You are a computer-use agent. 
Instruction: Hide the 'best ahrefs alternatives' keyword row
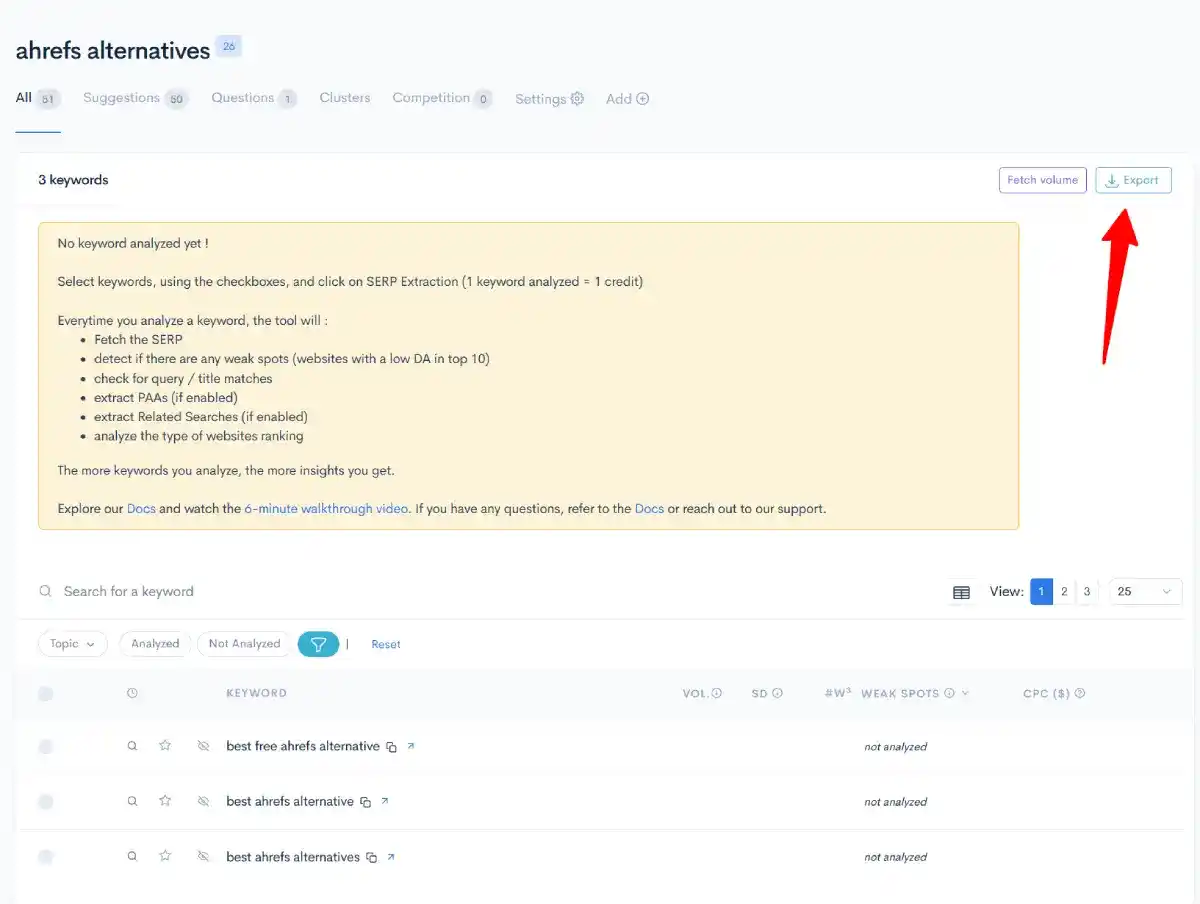point(203,856)
